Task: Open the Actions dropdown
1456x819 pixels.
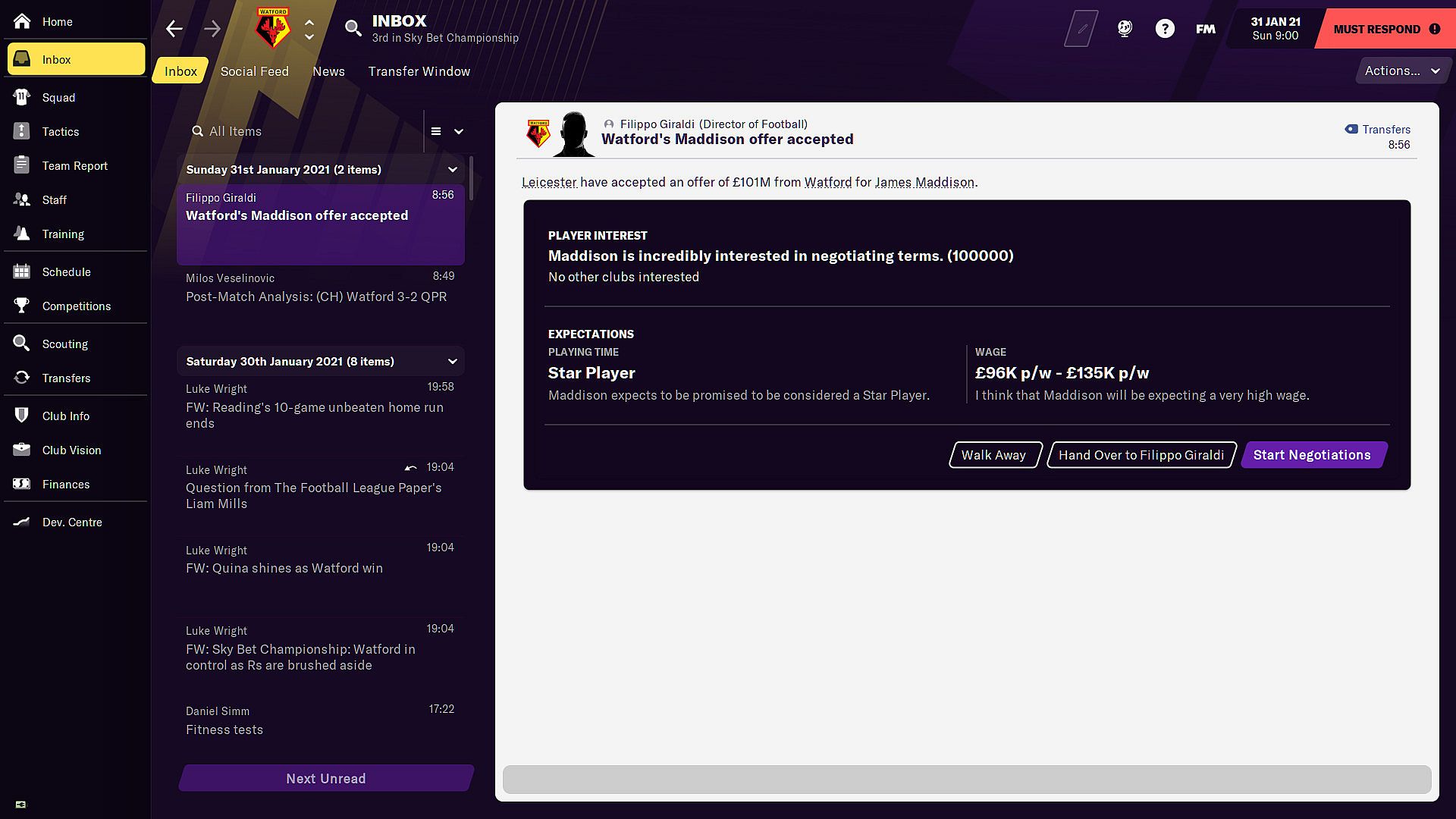Action: pos(1401,71)
